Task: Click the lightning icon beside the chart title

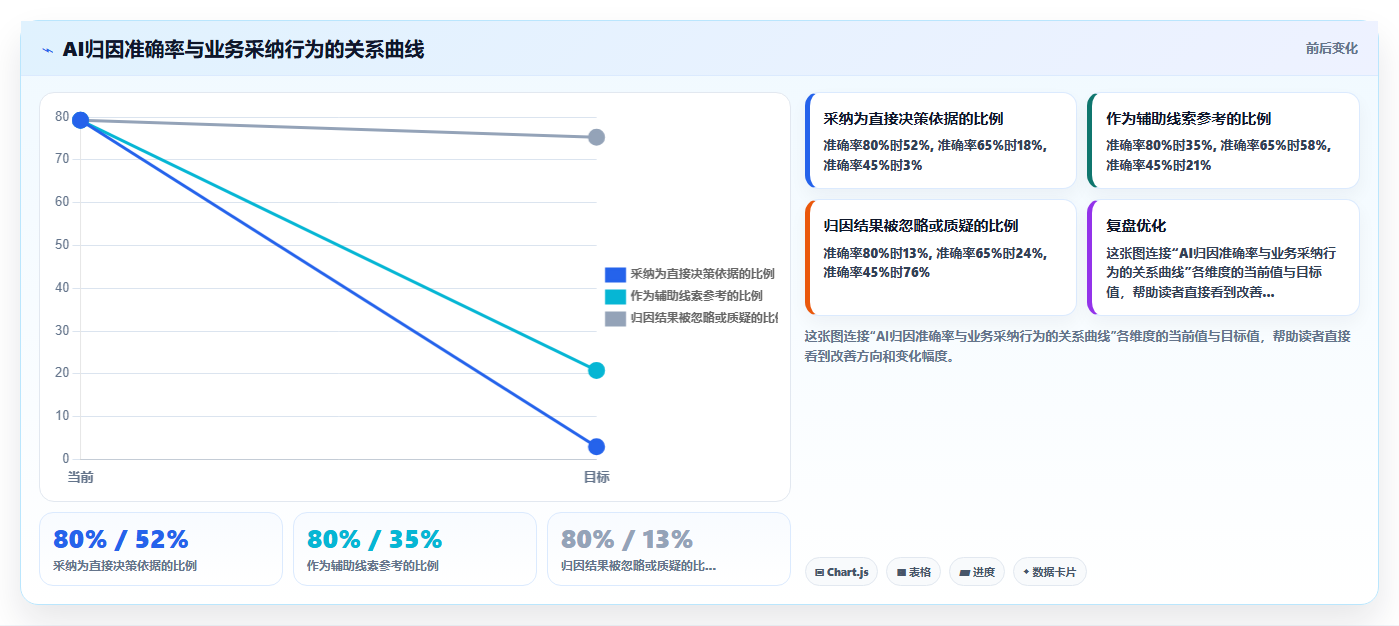Action: (x=48, y=50)
